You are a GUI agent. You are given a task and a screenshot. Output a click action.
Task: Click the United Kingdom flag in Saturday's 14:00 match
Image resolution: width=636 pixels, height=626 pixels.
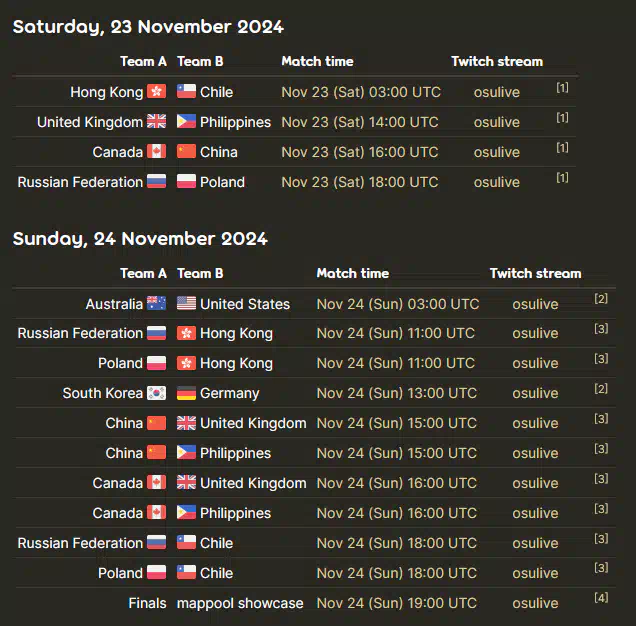(x=156, y=121)
